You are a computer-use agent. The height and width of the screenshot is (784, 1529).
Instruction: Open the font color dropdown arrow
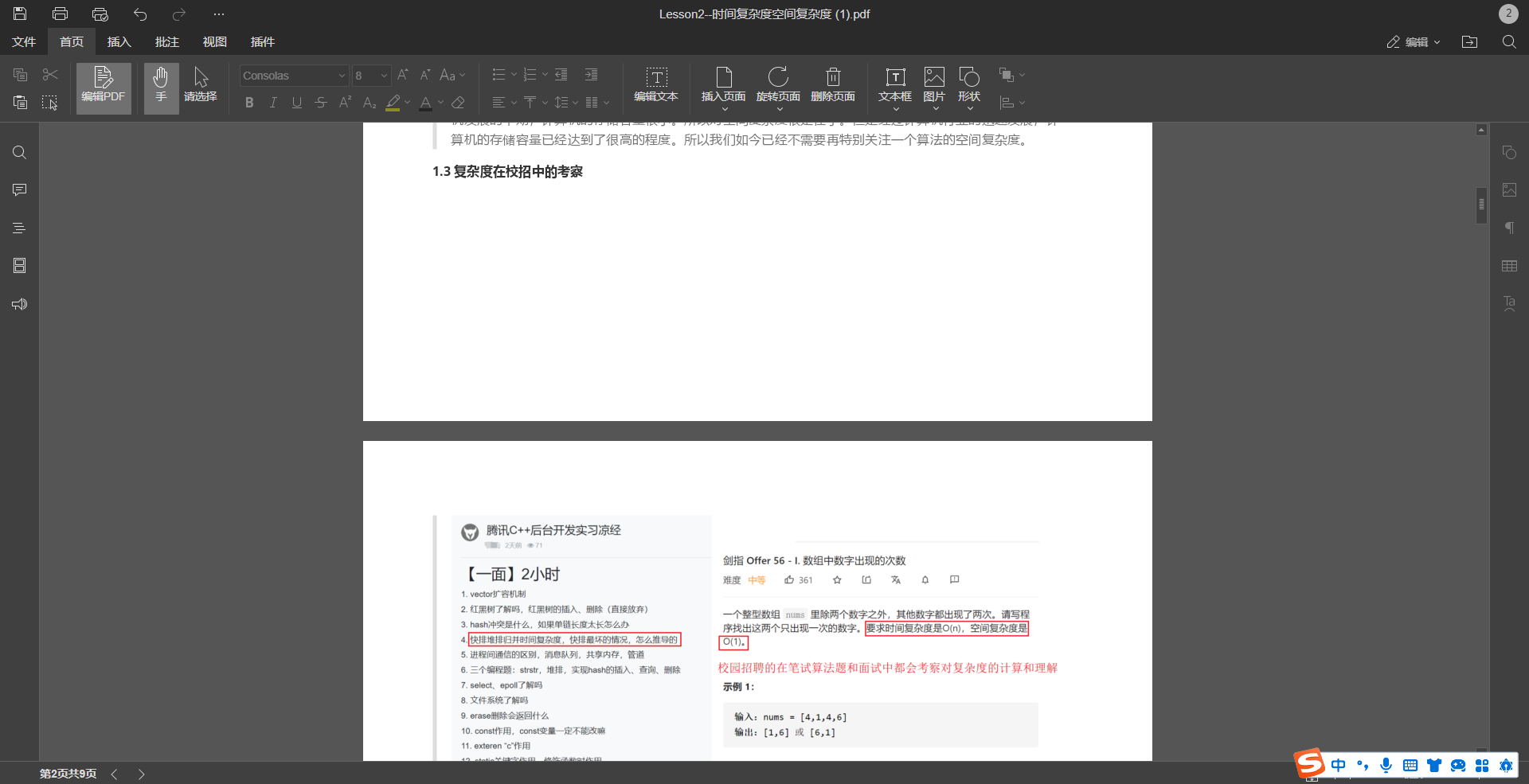440,103
